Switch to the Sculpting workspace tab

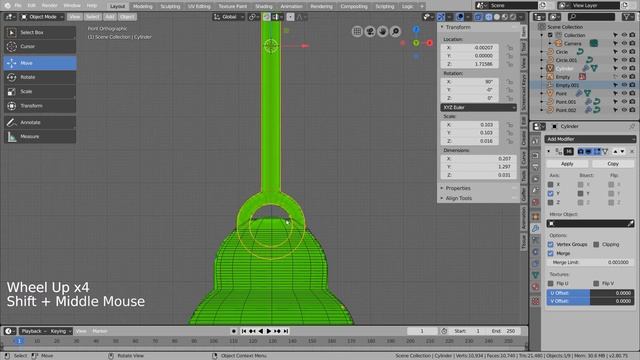[x=170, y=6]
